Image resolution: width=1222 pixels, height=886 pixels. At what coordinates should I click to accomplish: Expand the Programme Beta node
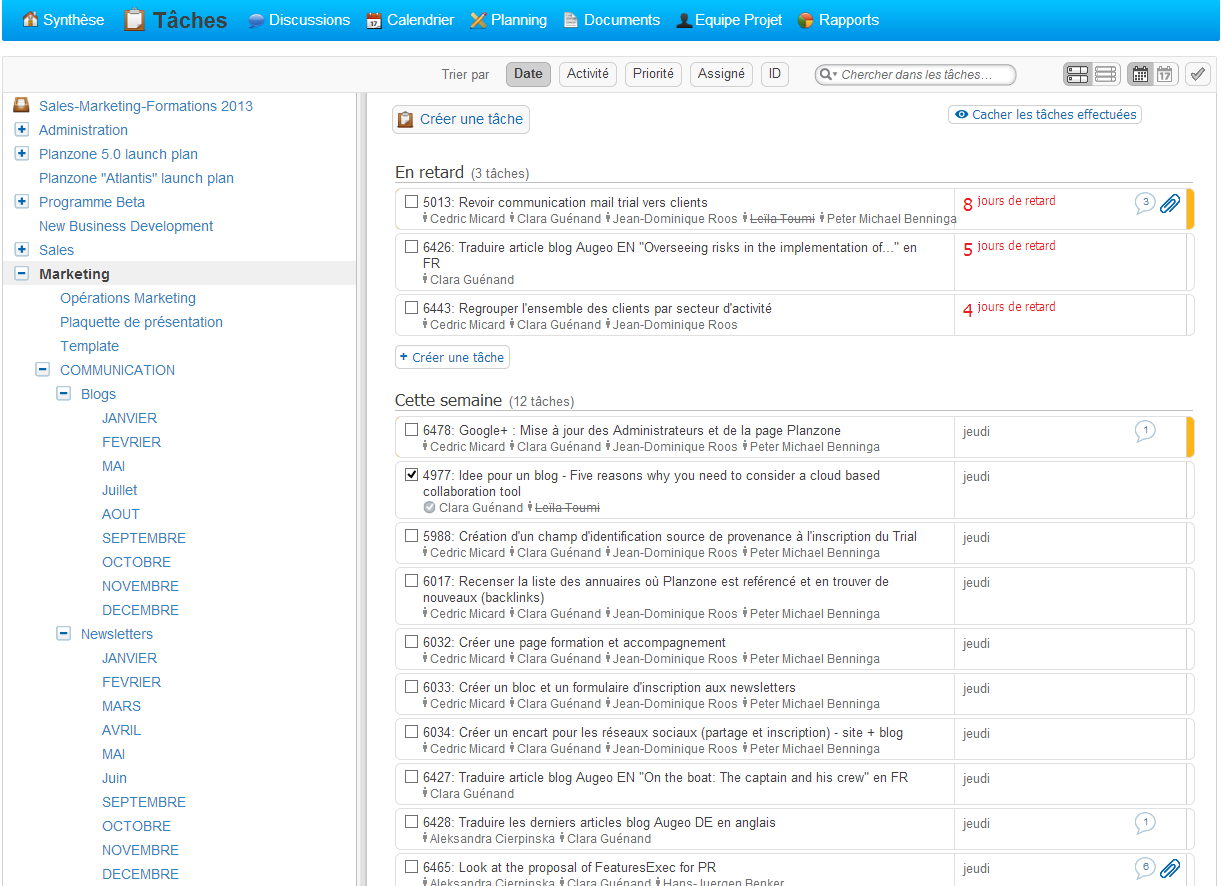point(22,201)
